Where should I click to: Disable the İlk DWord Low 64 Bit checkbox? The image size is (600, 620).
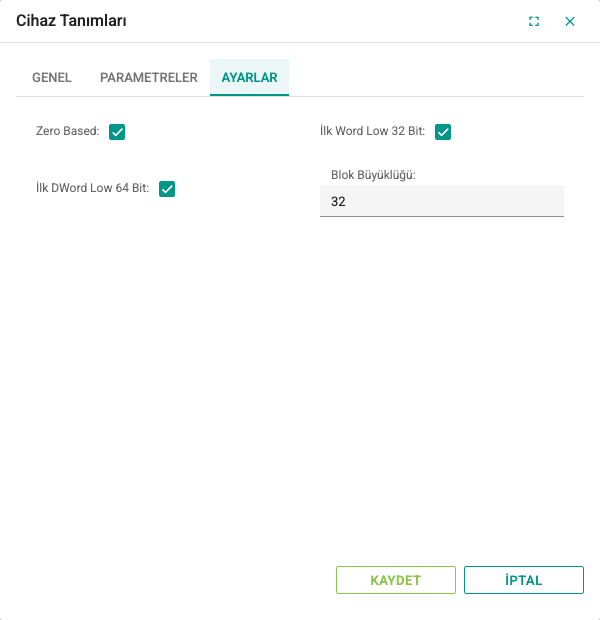tap(167, 189)
